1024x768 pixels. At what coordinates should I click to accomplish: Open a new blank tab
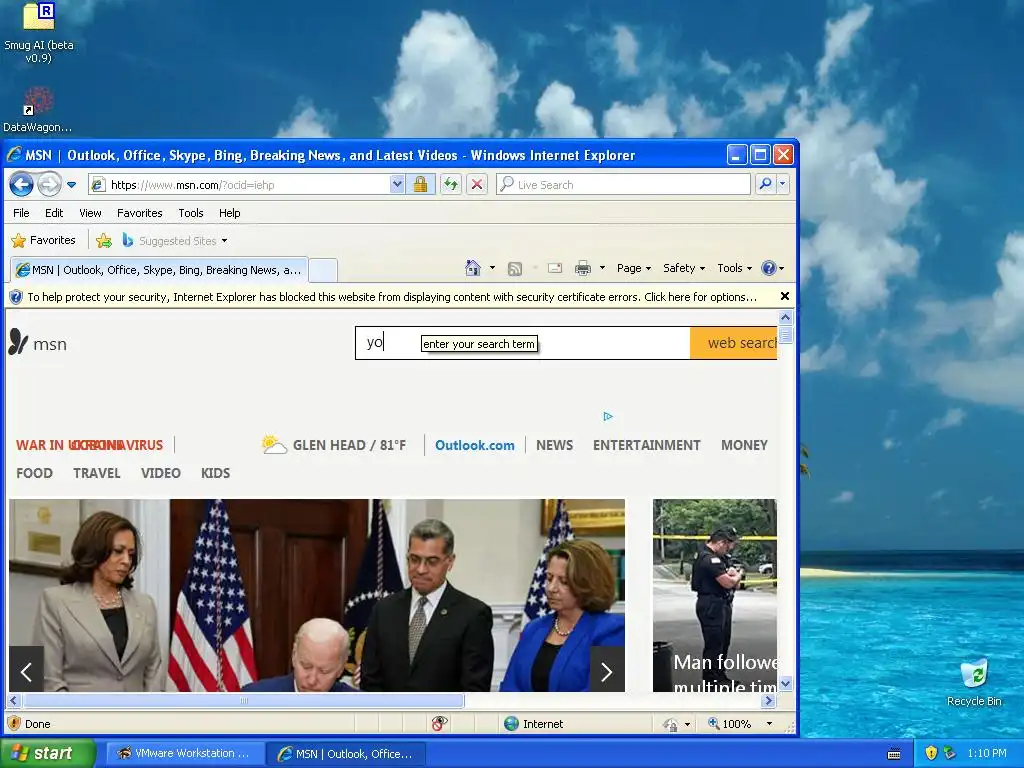tap(323, 270)
